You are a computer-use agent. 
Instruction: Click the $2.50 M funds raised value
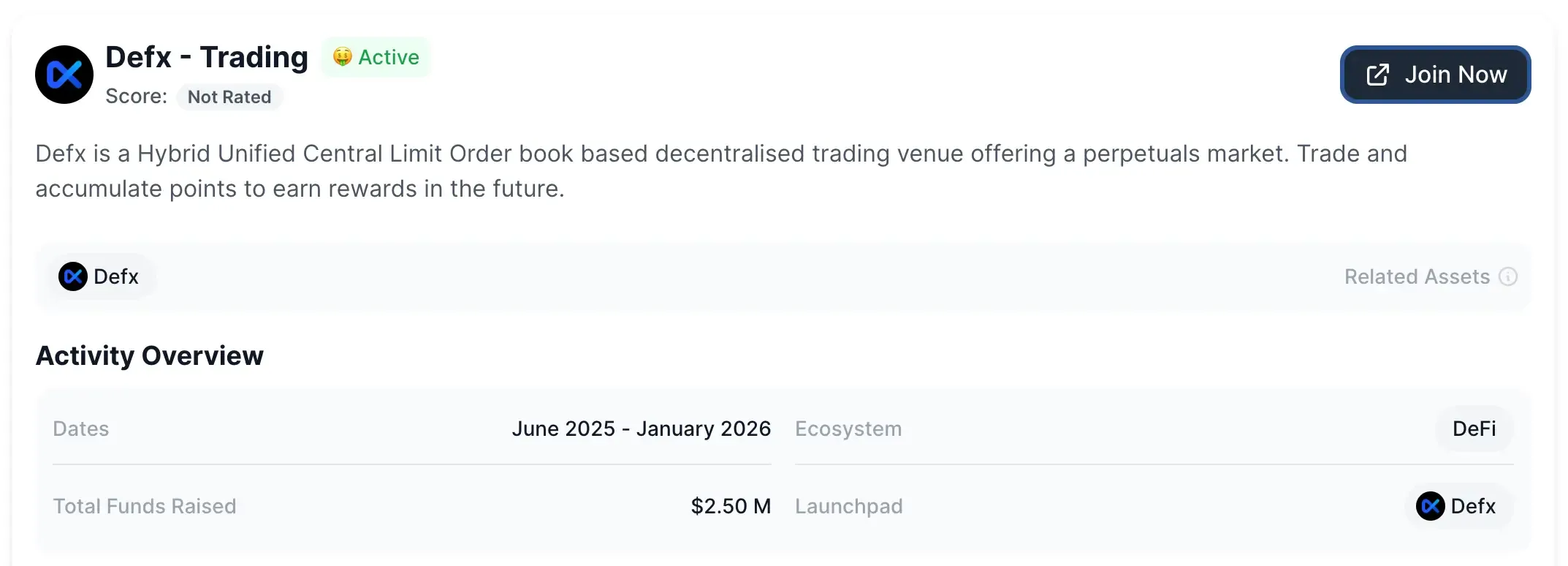coord(731,506)
